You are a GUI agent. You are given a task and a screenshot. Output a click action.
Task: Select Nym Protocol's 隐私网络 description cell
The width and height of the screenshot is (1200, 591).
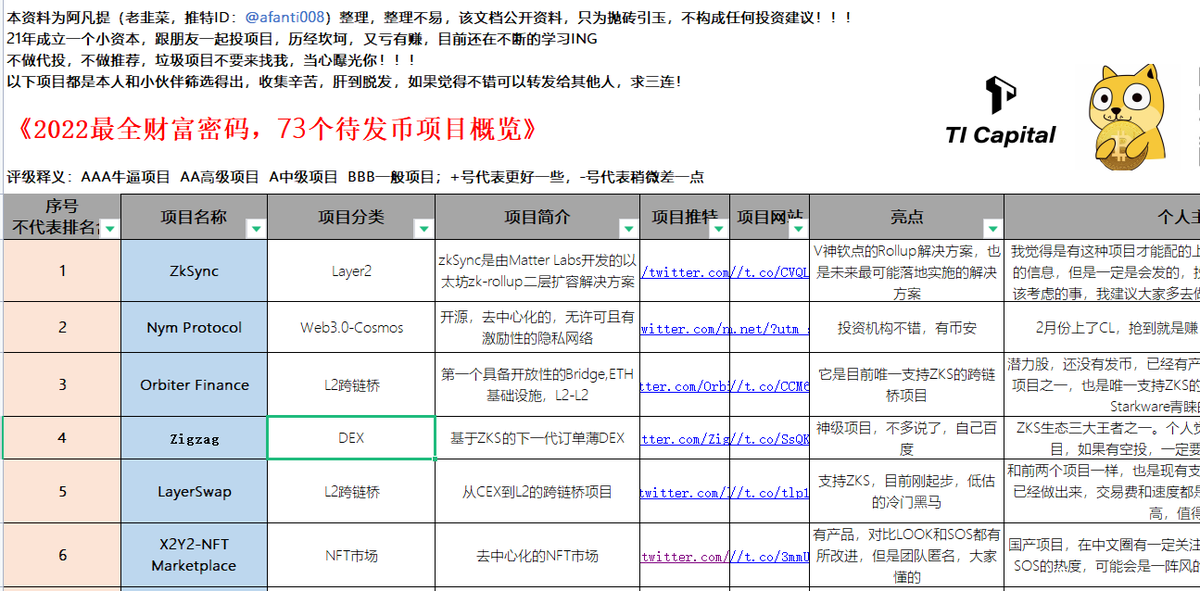tap(537, 327)
